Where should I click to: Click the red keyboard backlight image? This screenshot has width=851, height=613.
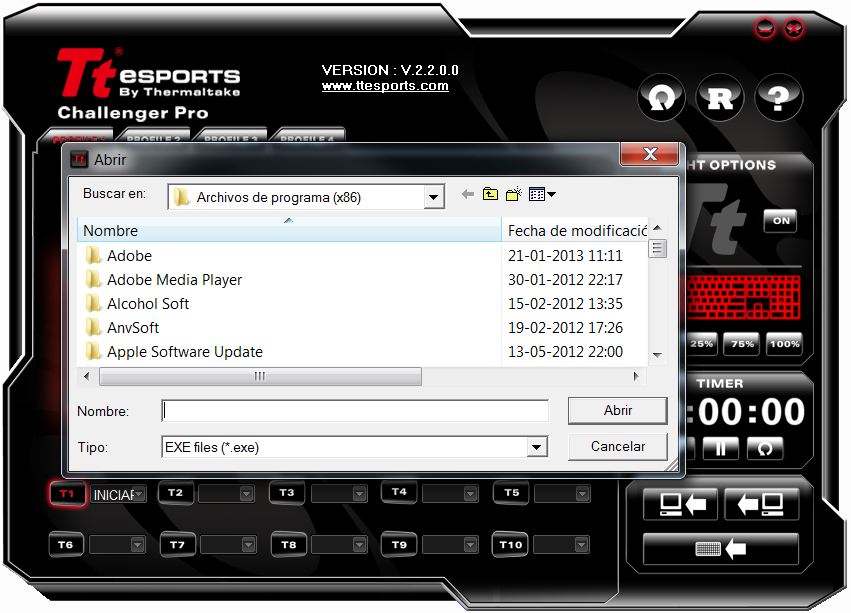(x=744, y=298)
